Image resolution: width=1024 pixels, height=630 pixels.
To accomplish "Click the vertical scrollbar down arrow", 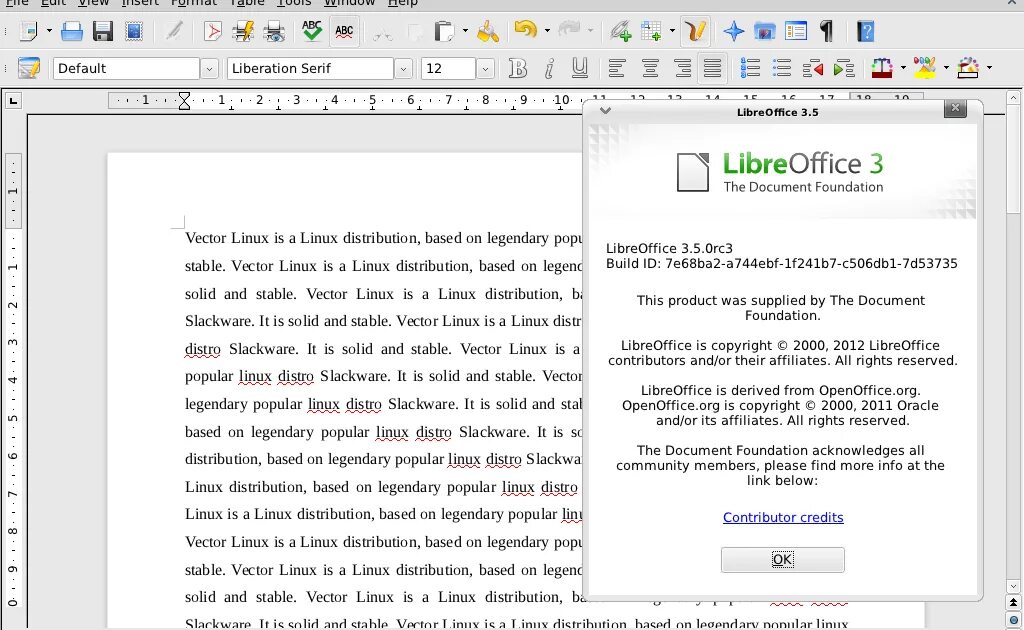I will pyautogui.click(x=1011, y=587).
